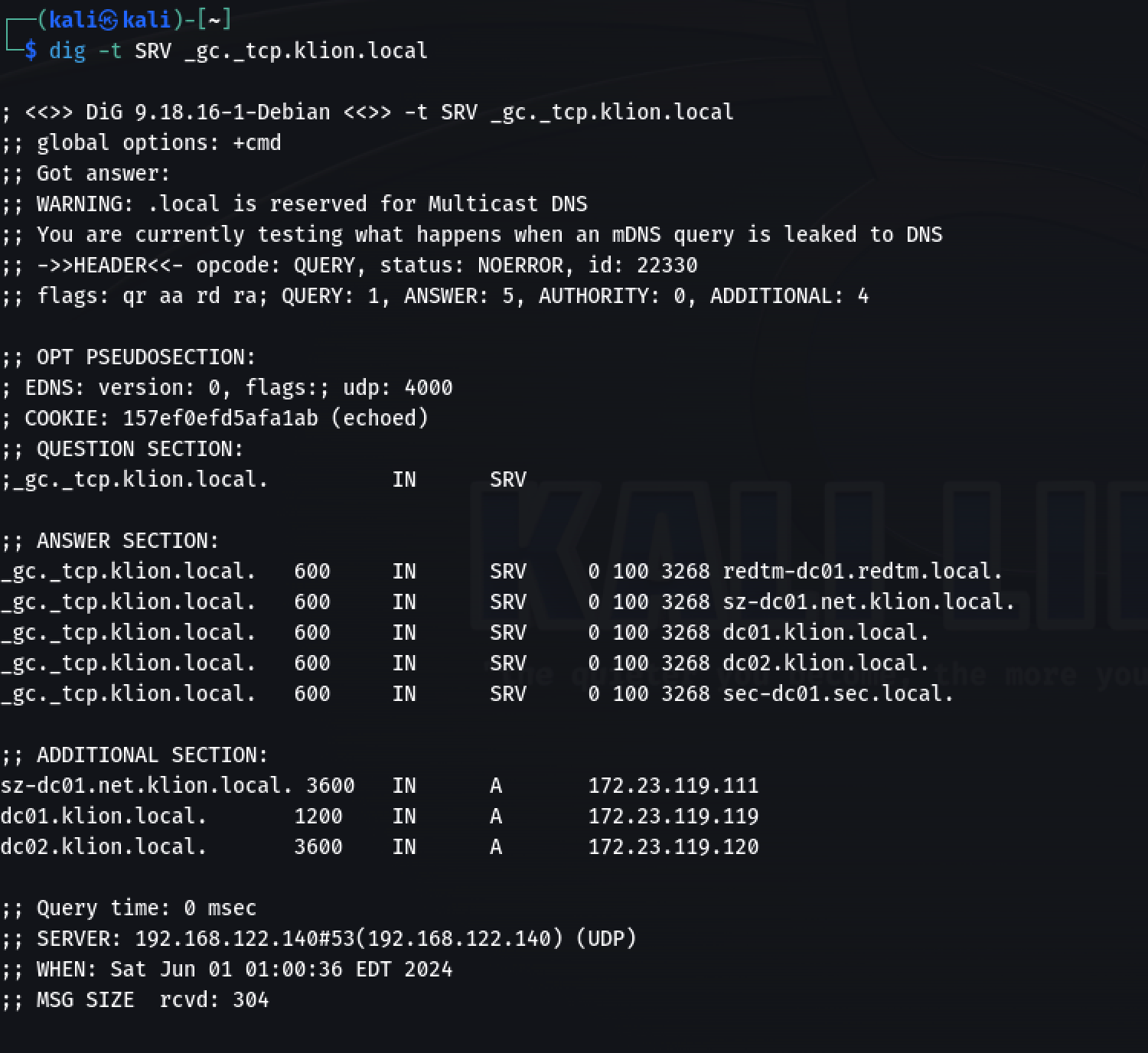The height and width of the screenshot is (1053, 1148).
Task: Click the QUESTION SECTION heading
Action: (139, 449)
